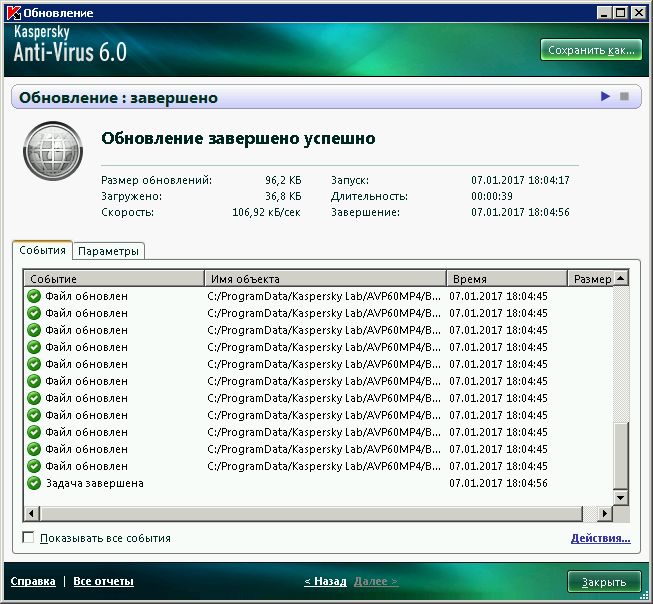
Task: Sort by the Время column header
Action: pyautogui.click(x=507, y=279)
